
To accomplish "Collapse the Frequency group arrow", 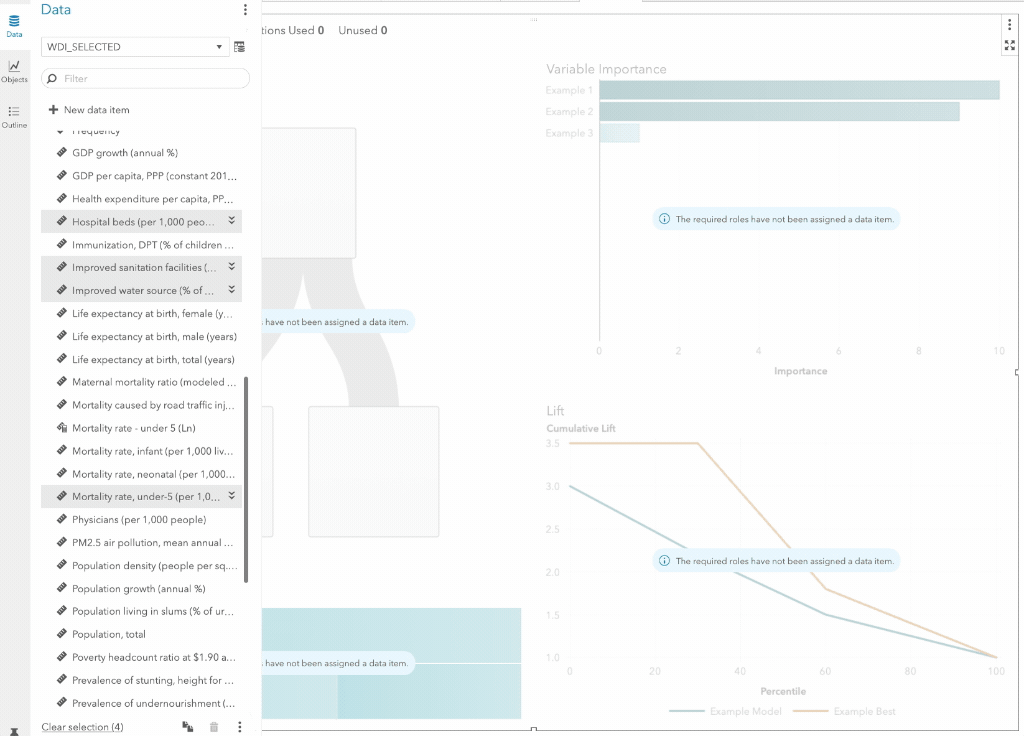I will 62,132.
